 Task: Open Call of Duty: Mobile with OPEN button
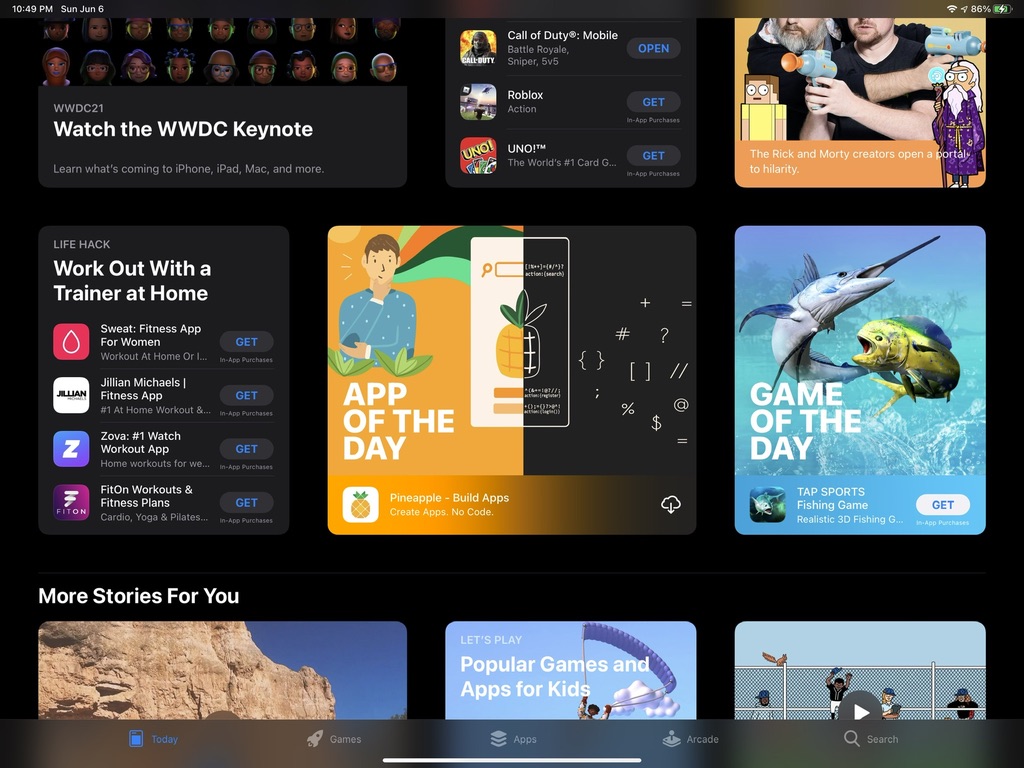click(653, 48)
